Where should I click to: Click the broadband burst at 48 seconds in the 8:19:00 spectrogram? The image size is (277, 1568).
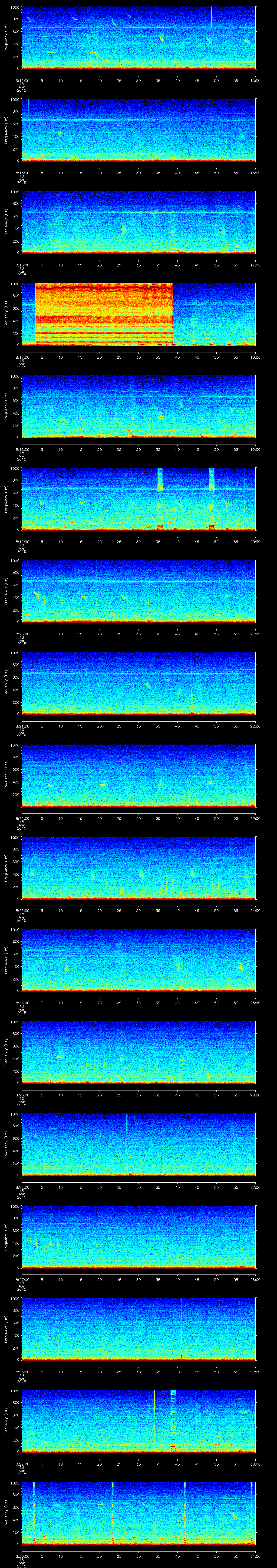coord(212,499)
